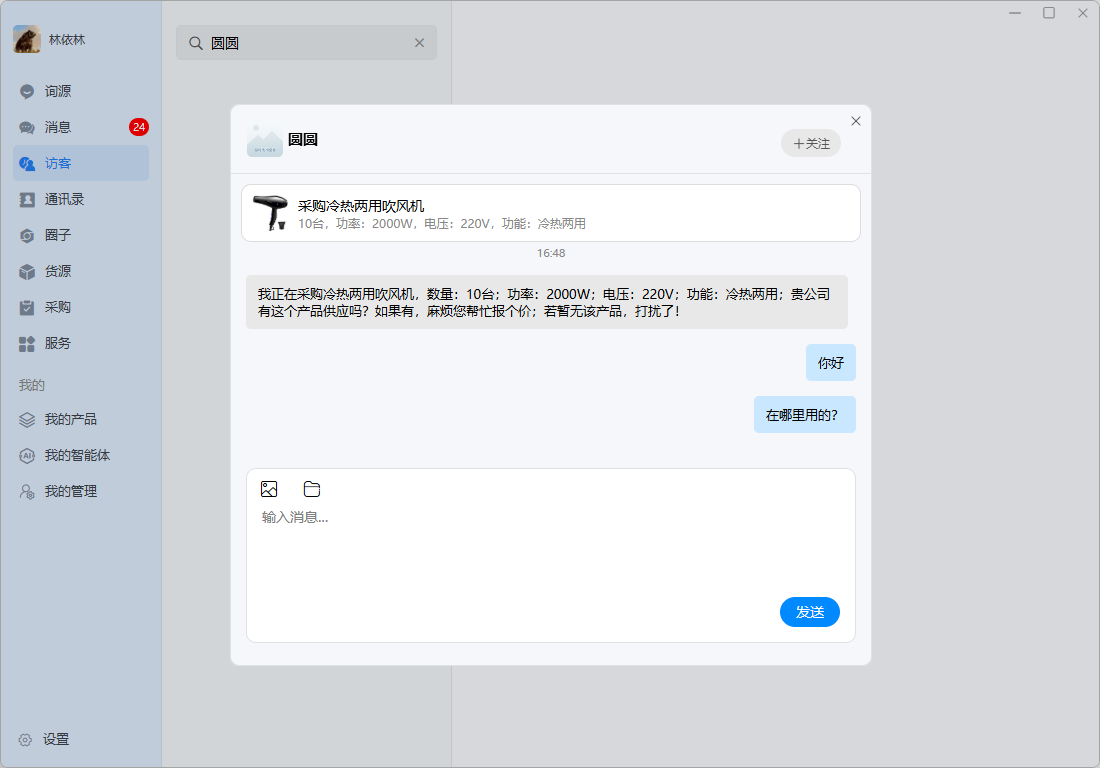This screenshot has height=768, width=1100.
Task: Click the 圆圆 contact avatar
Action: pyautogui.click(x=264, y=140)
